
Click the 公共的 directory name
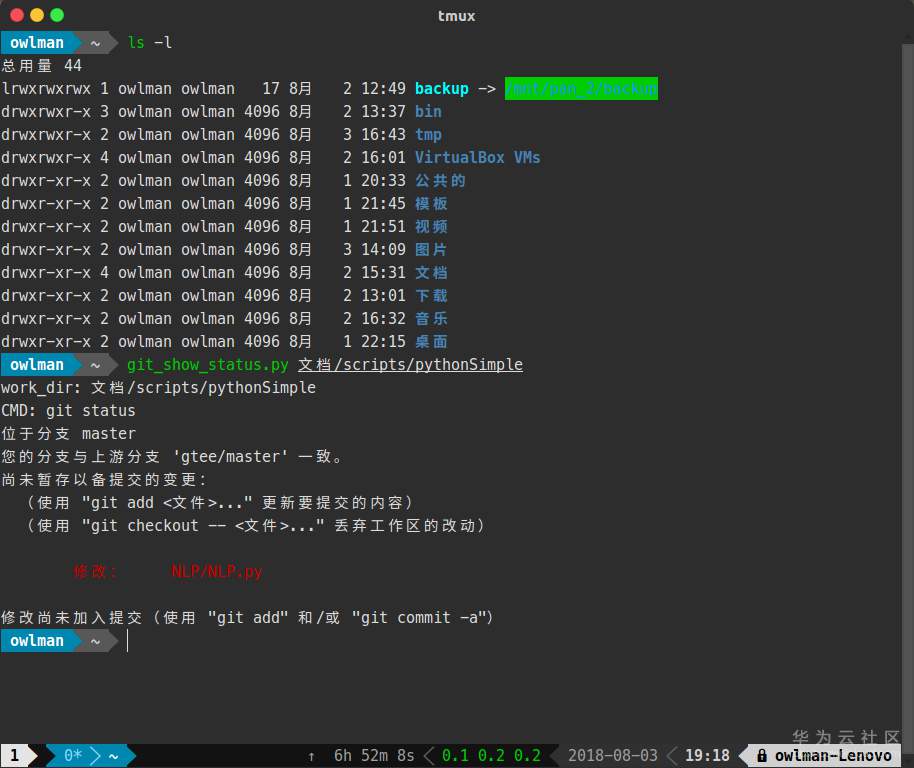[x=440, y=181]
